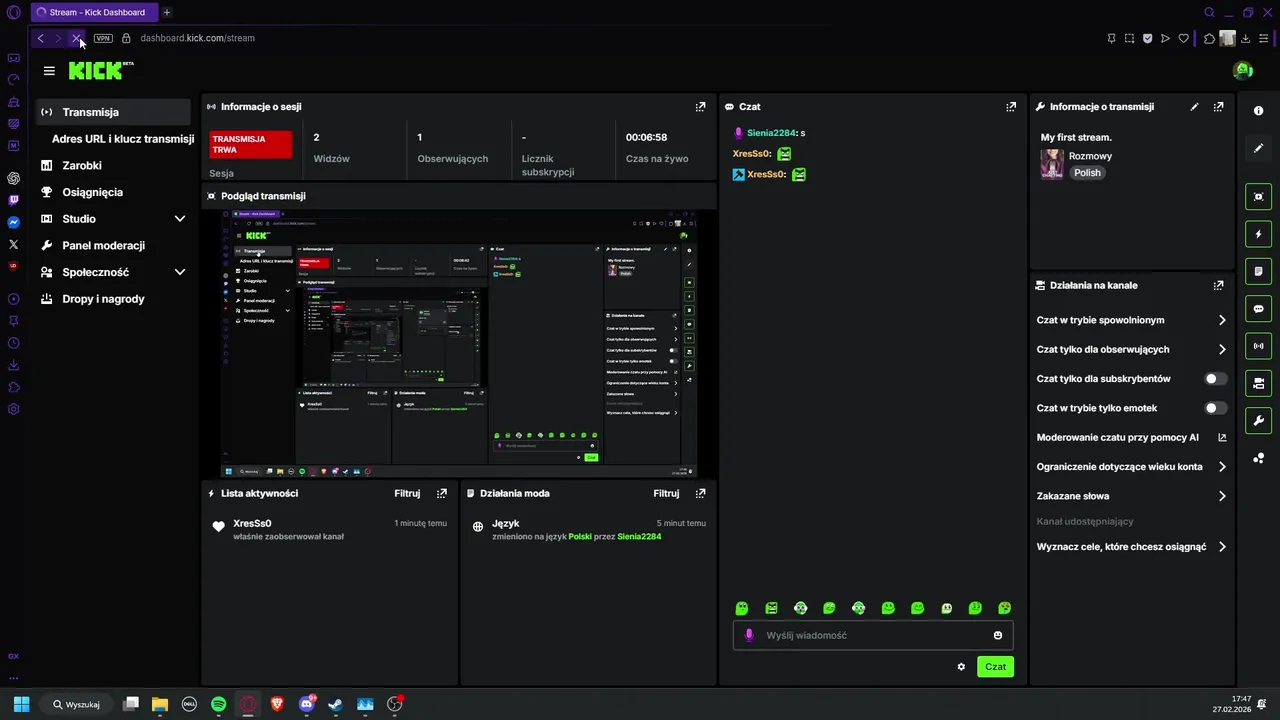
Task: Open Adres URL i klucz transmisji
Action: [123, 139]
